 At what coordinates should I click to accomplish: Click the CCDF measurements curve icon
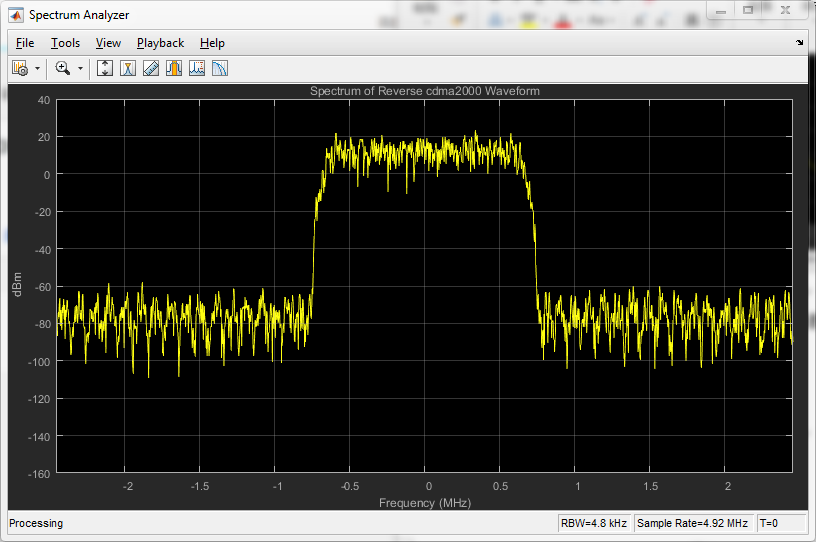click(x=220, y=68)
